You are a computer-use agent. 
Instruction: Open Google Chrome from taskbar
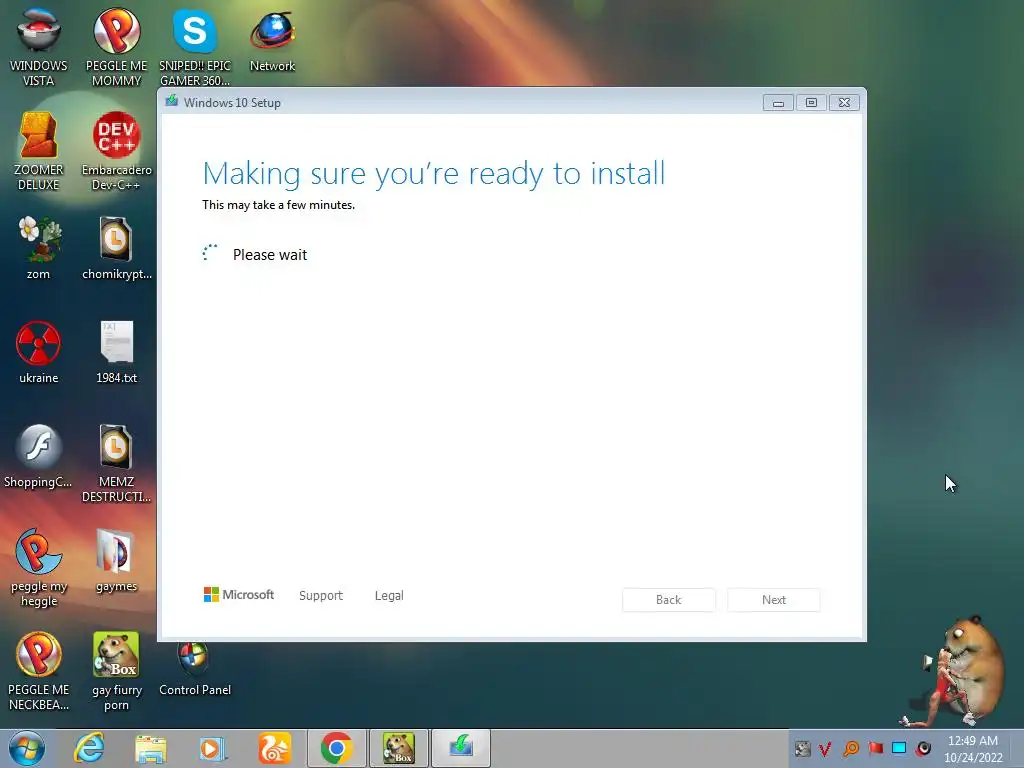pos(336,748)
